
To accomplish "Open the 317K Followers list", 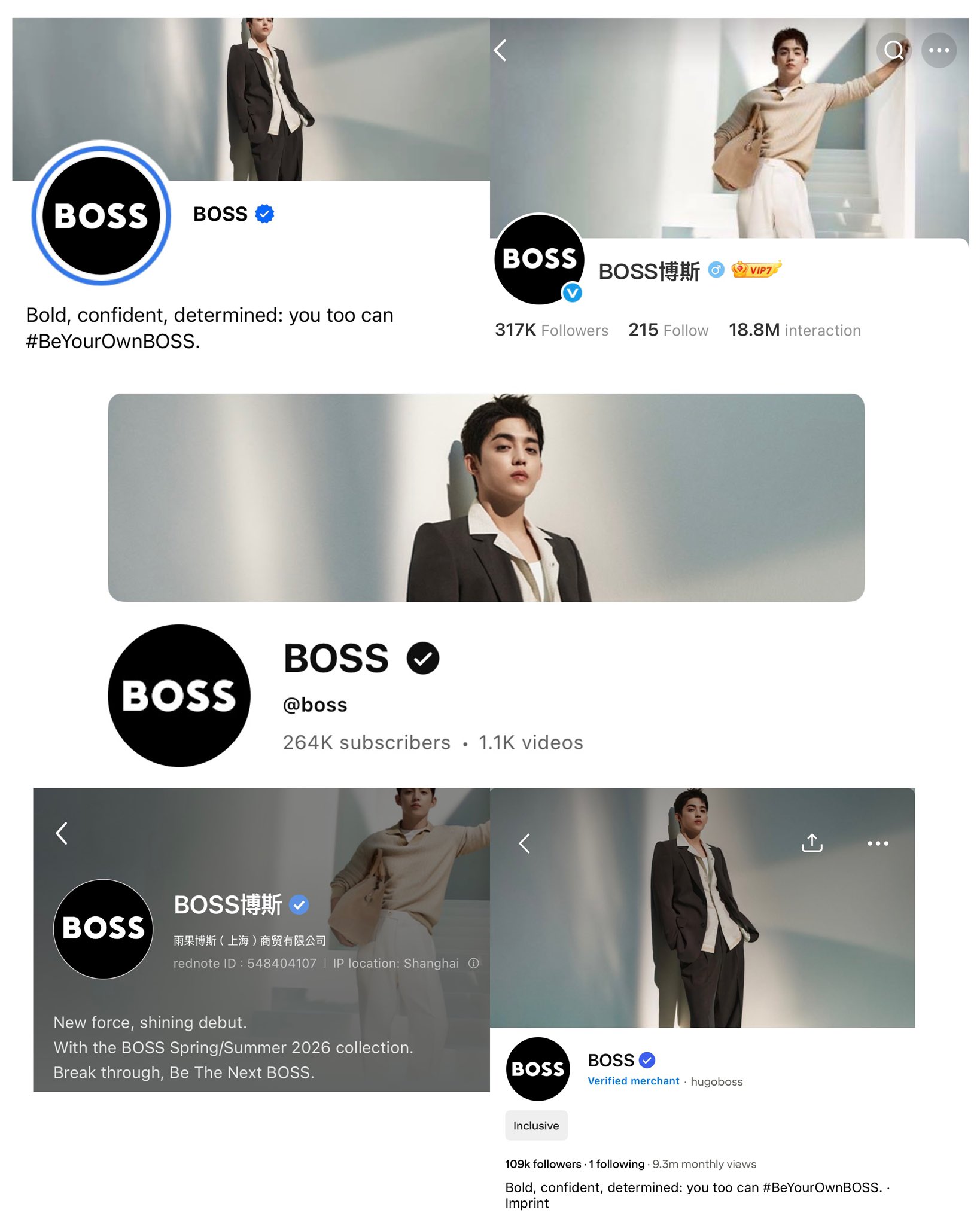I will pos(551,330).
